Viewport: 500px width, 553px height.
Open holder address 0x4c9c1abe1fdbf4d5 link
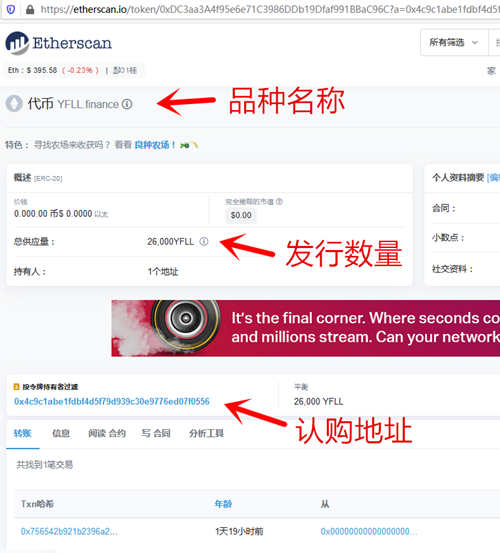112,401
